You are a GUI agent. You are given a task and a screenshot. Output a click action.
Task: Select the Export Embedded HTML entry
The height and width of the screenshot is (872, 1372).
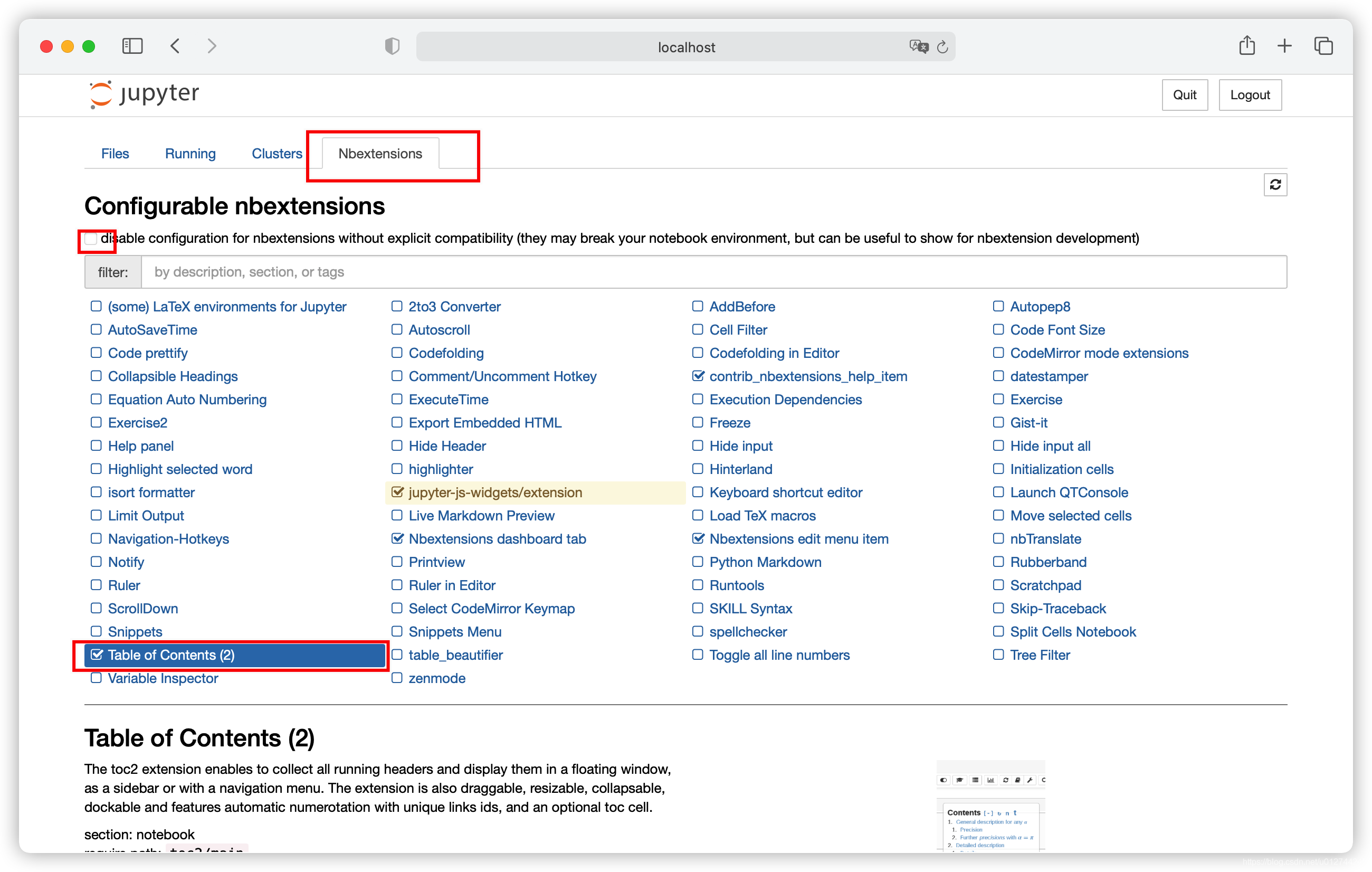[x=485, y=422]
